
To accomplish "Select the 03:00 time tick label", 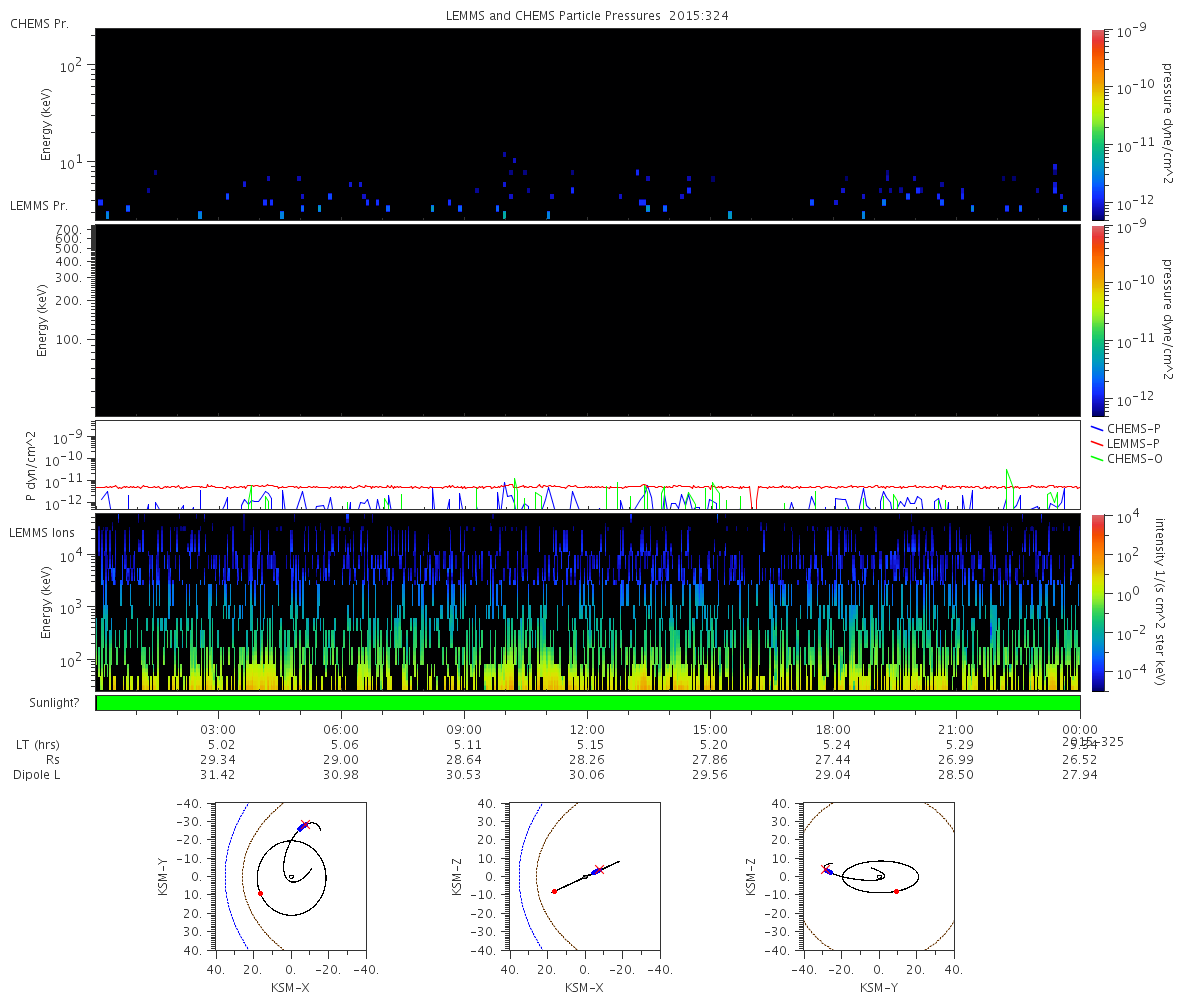I will (218, 730).
